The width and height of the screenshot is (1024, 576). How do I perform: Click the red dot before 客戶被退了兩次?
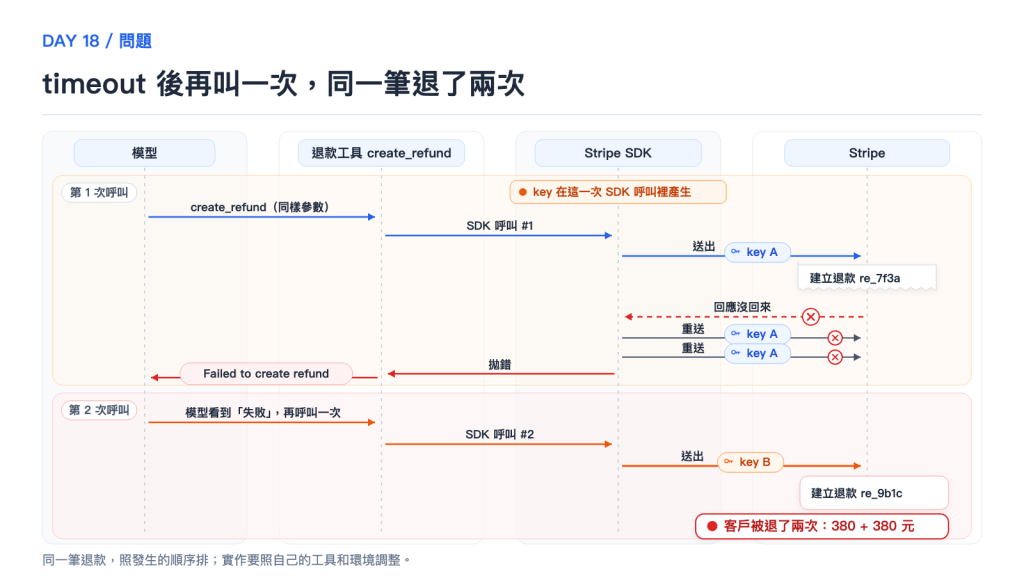(x=712, y=526)
